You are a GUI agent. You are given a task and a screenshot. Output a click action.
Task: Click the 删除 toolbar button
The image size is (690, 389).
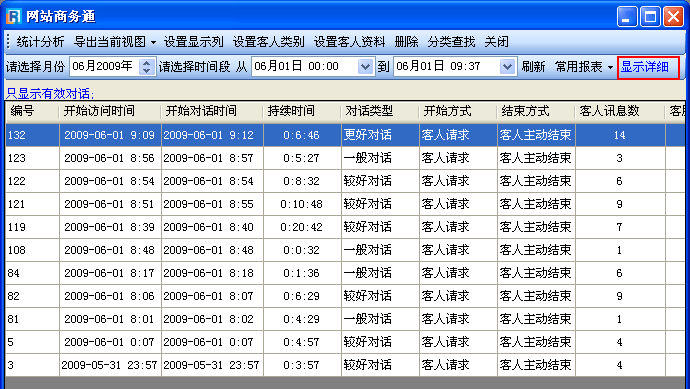(406, 42)
